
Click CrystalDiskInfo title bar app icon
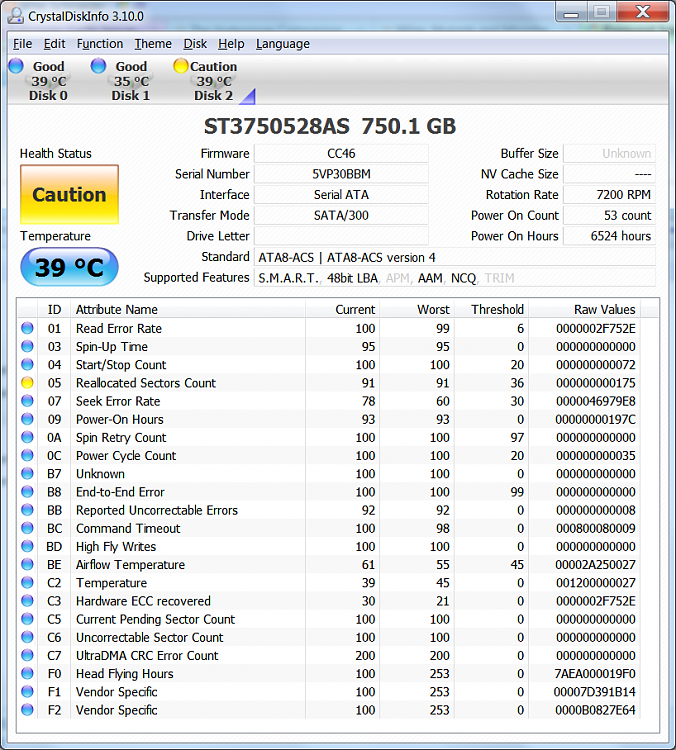(16, 16)
